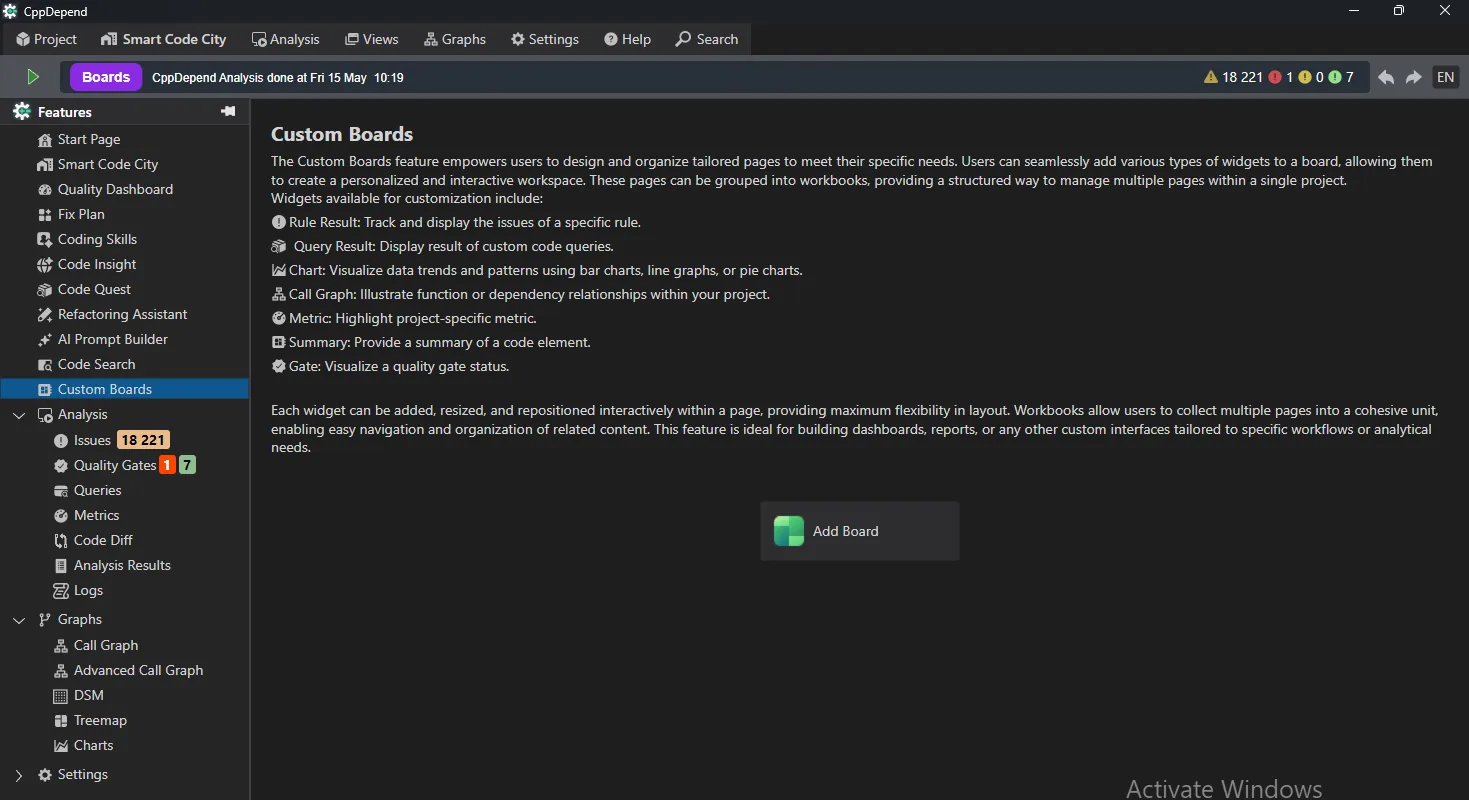Image resolution: width=1469 pixels, height=800 pixels.
Task: Navigate forward with the right arrow icon
Action: tap(1414, 77)
